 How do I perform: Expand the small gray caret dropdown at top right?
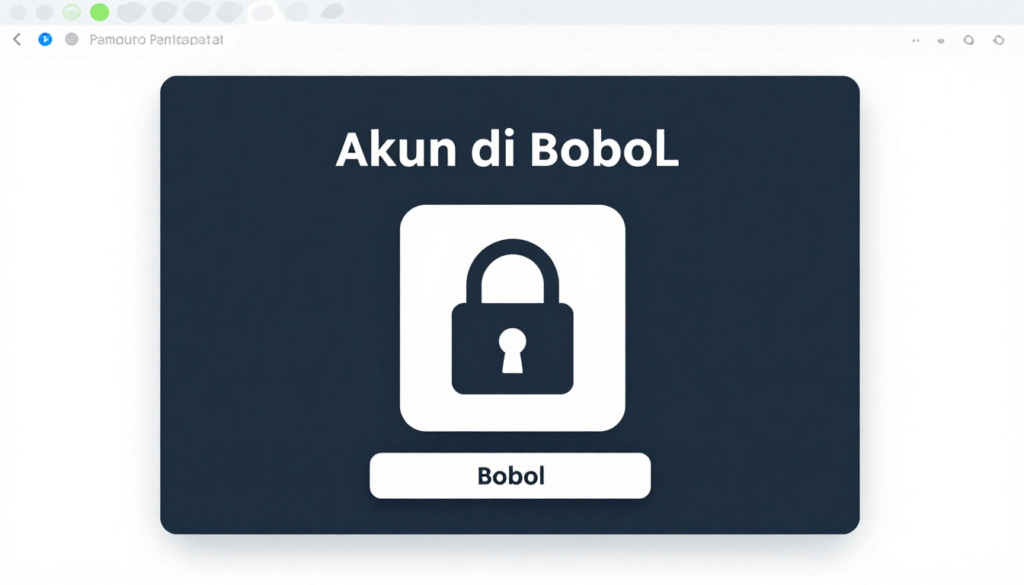coord(941,41)
